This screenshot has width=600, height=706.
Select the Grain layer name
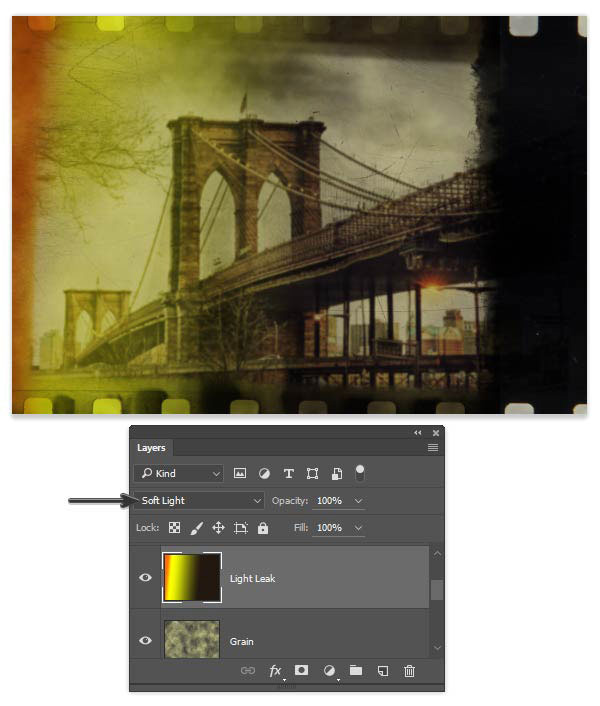(242, 642)
